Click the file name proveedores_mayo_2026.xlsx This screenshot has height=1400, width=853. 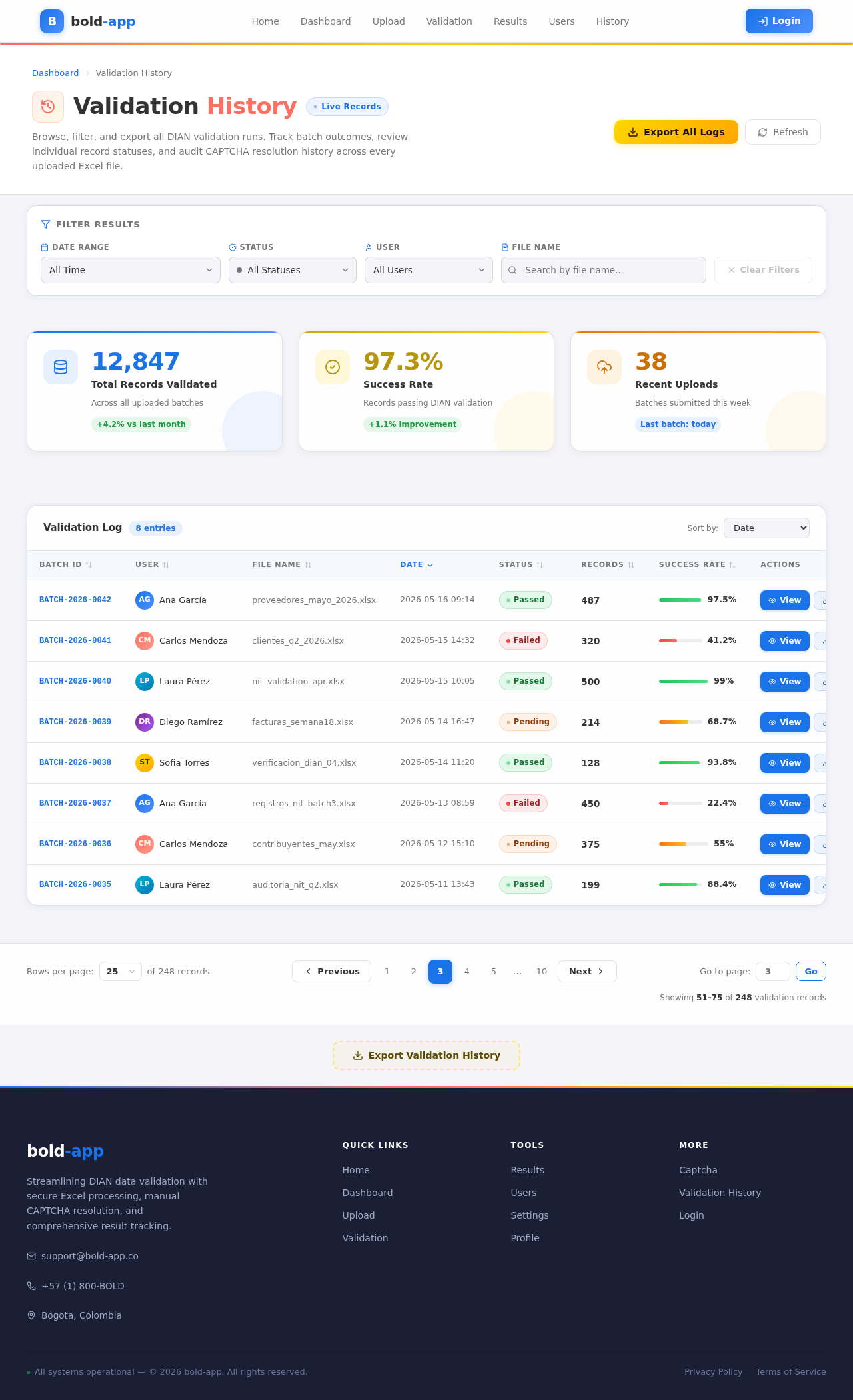coord(314,600)
